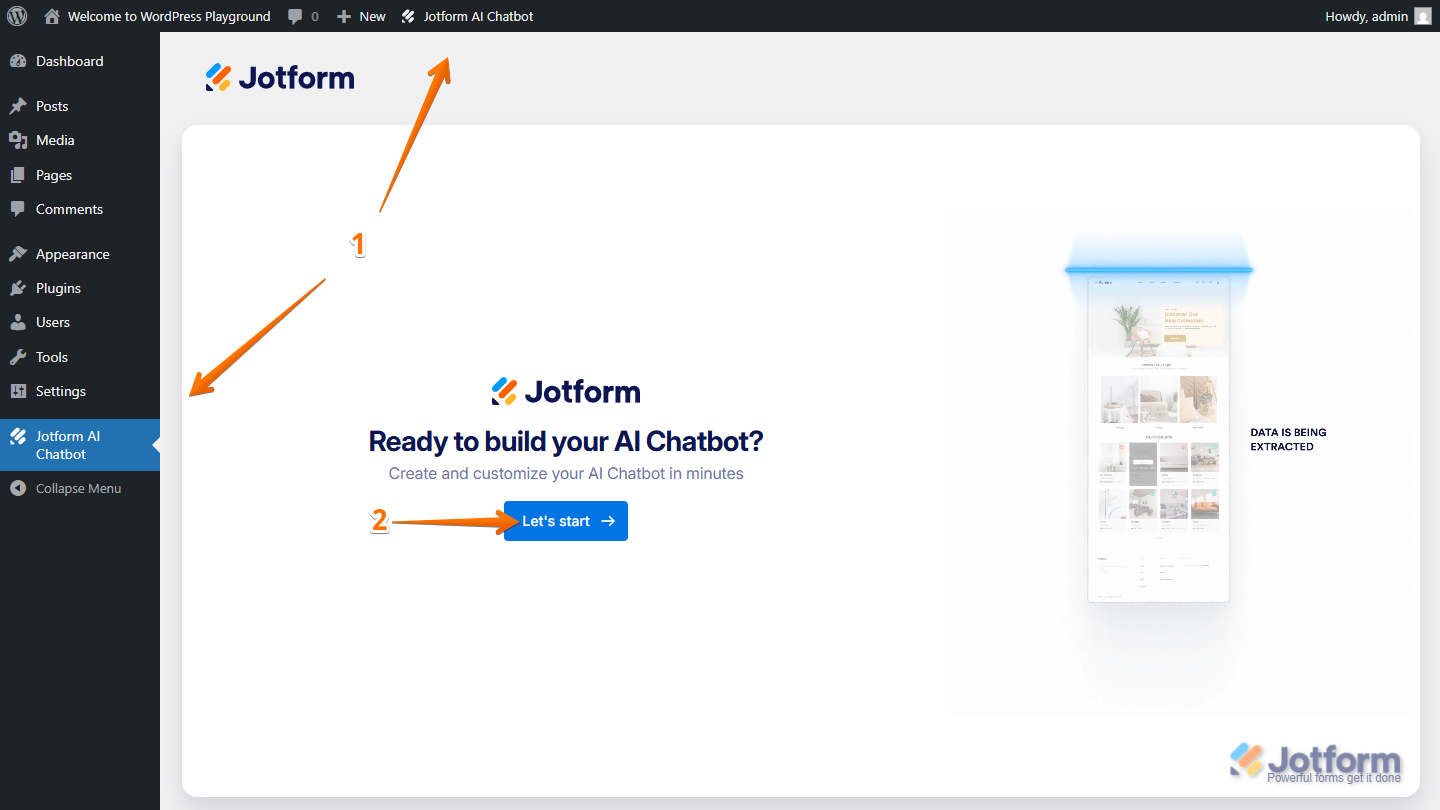
Task: Click "Create and customize your AI Chatbot in minutes"
Action: pos(566,473)
